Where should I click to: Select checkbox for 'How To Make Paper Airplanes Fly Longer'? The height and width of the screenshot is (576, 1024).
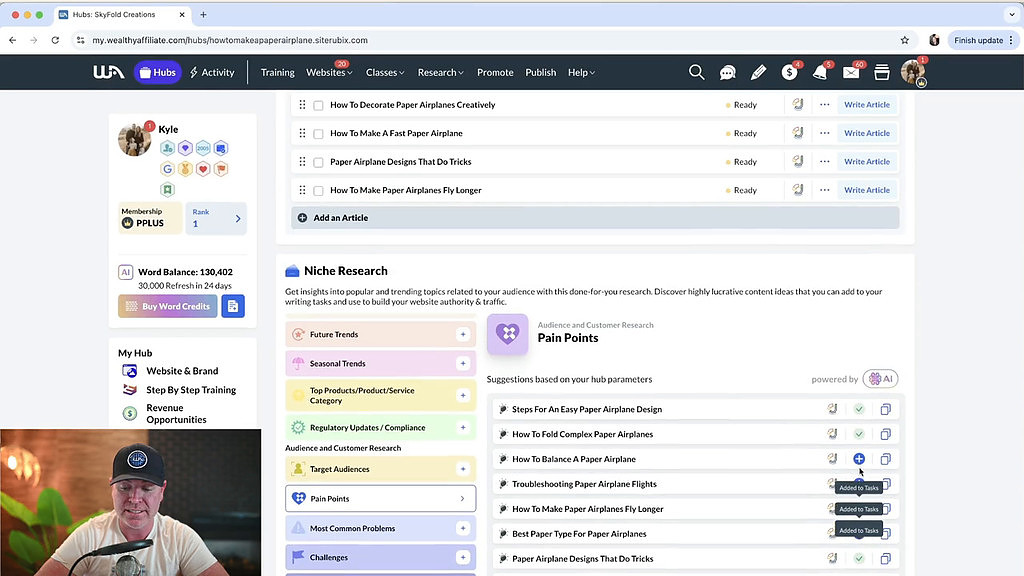pyautogui.click(x=318, y=190)
